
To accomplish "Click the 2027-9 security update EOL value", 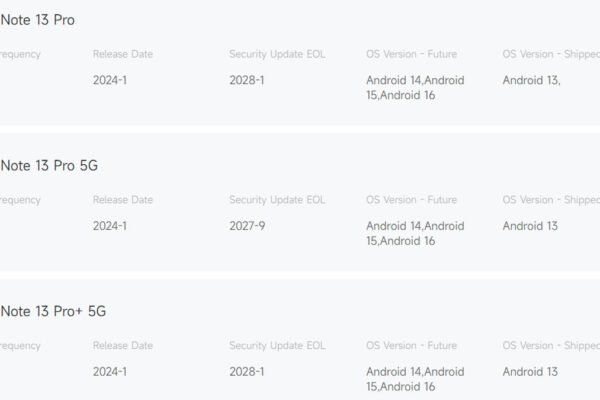I will (246, 226).
